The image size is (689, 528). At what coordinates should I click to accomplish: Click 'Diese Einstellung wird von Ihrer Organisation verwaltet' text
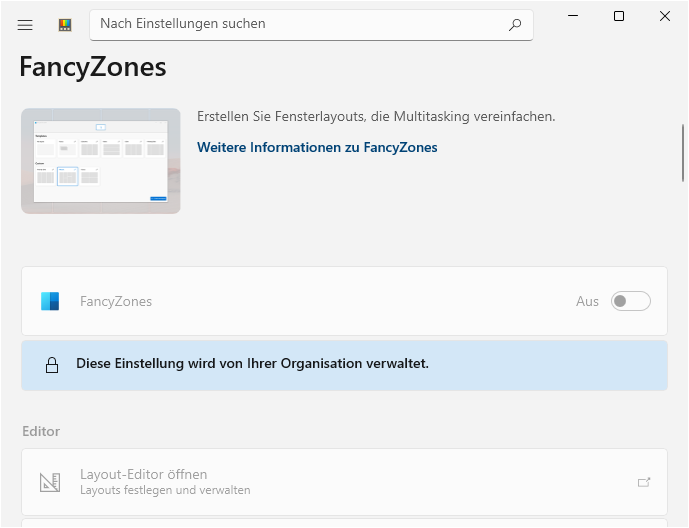click(252, 364)
